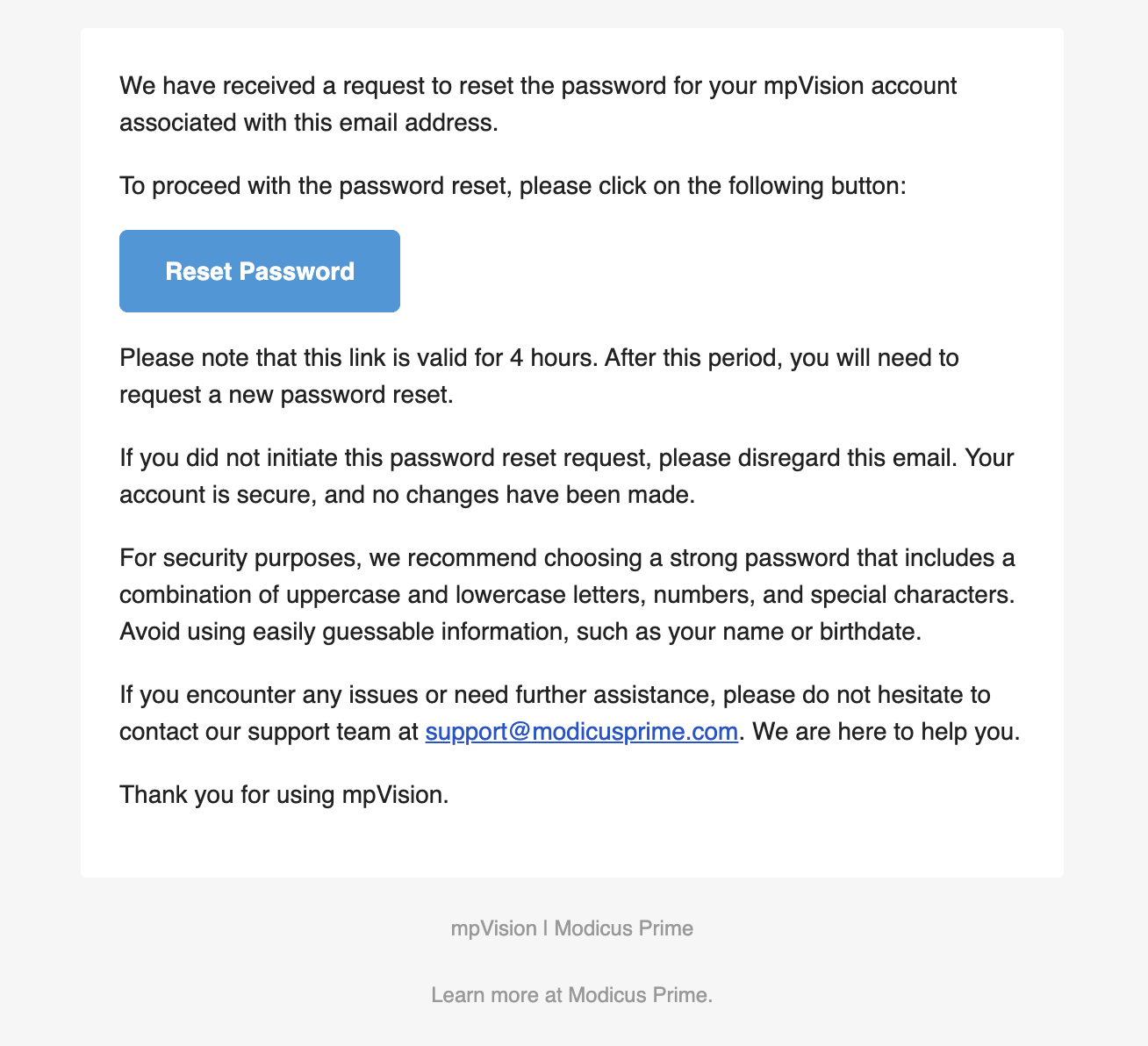Click the "If you encounter any issues" line
Viewport: 1148px width, 1046px height.
[555, 695]
